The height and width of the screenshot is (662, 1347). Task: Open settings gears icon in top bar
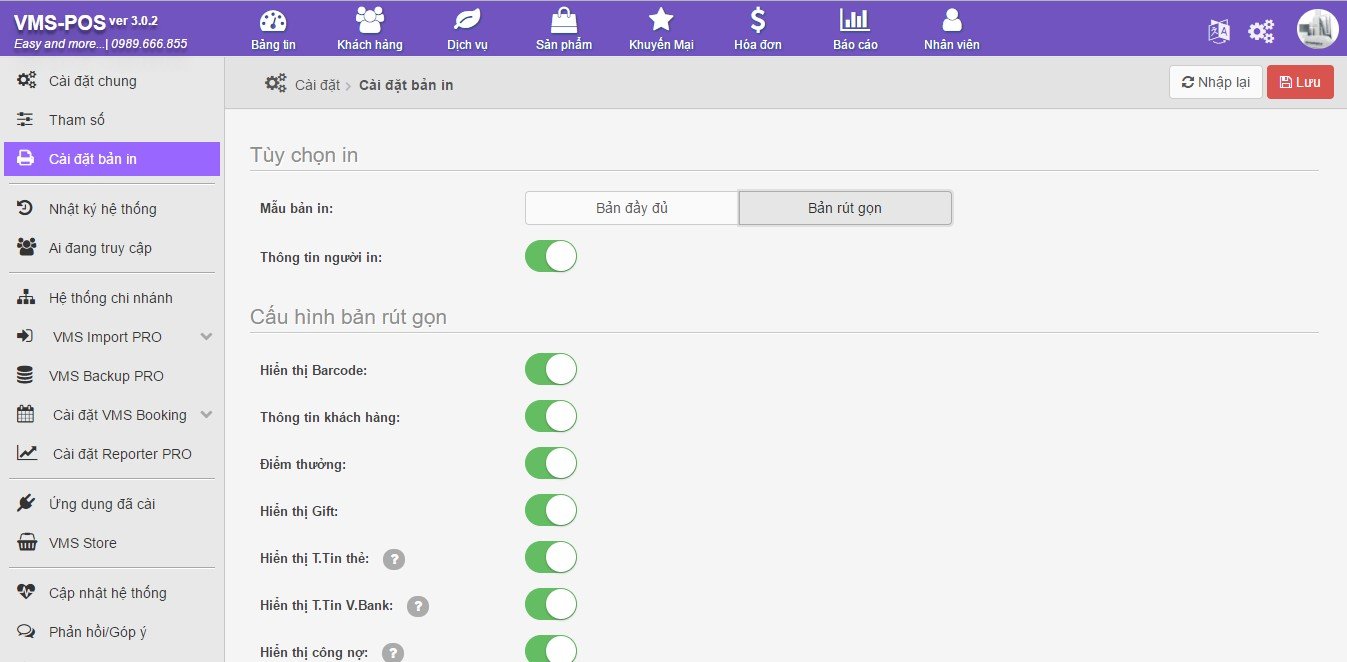(1261, 31)
